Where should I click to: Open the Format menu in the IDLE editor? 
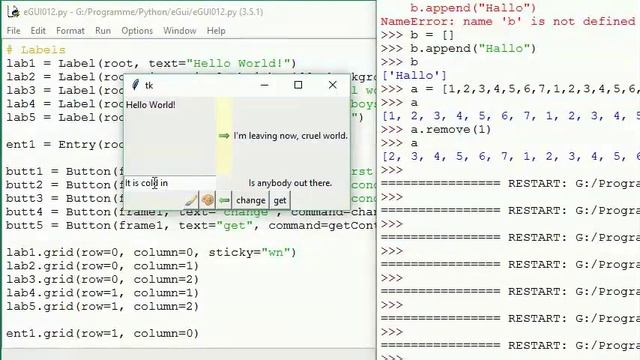[x=70, y=31]
